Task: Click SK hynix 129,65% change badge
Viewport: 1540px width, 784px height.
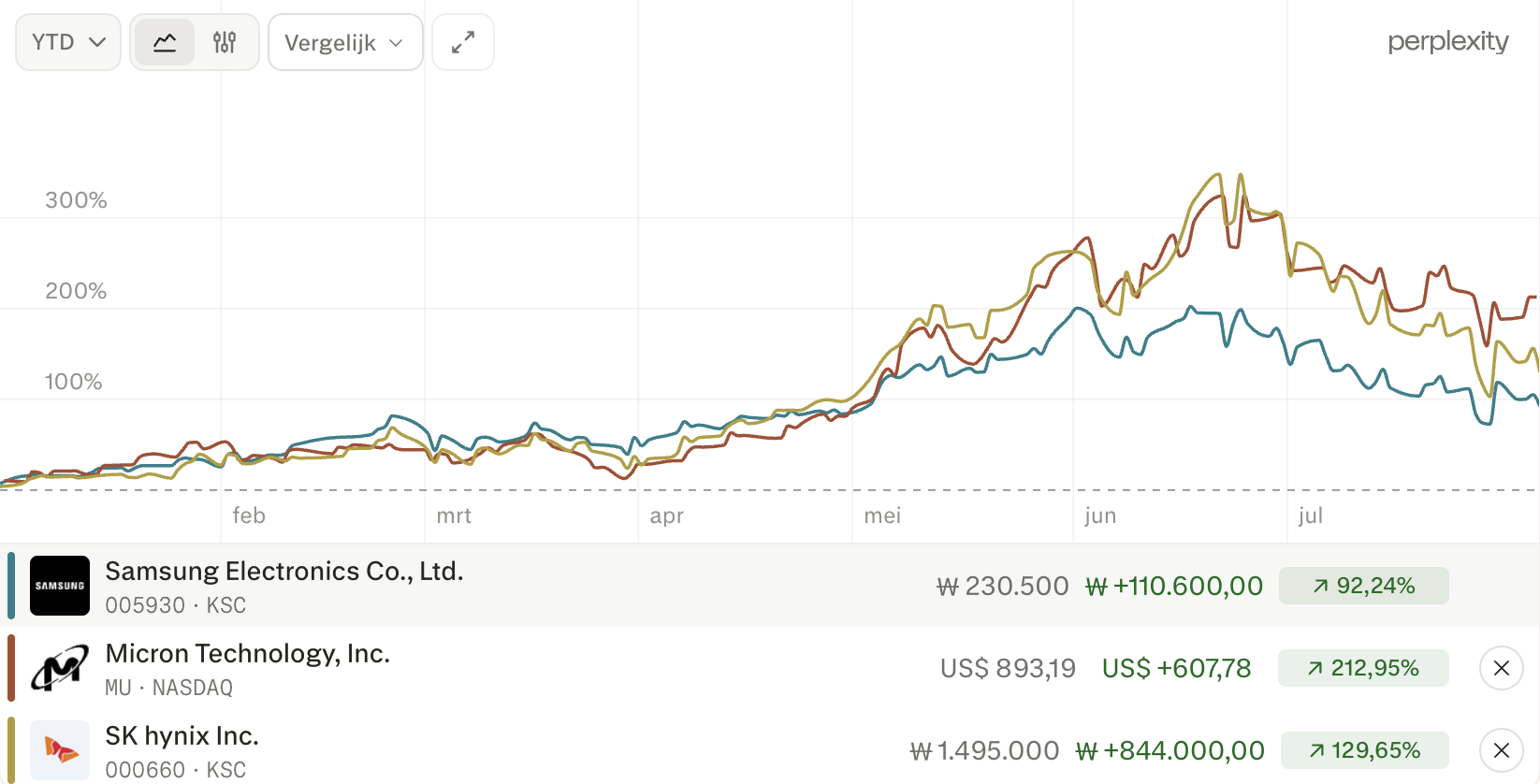Action: pos(1364,750)
